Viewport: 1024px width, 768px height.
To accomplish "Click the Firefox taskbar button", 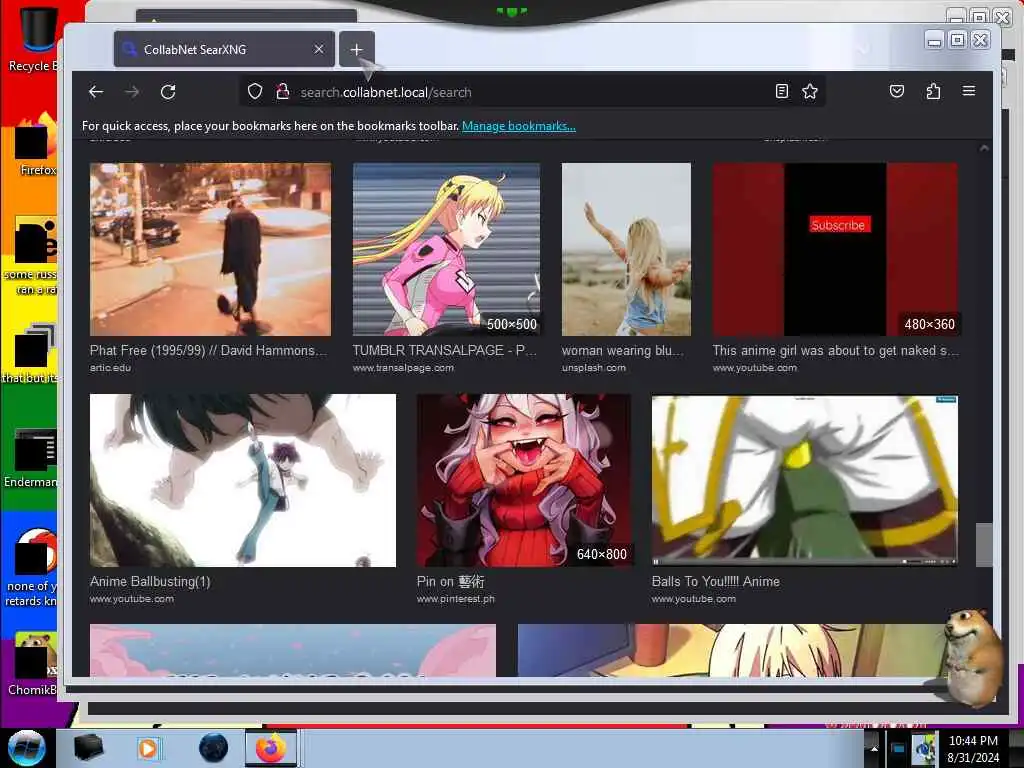I will 271,748.
